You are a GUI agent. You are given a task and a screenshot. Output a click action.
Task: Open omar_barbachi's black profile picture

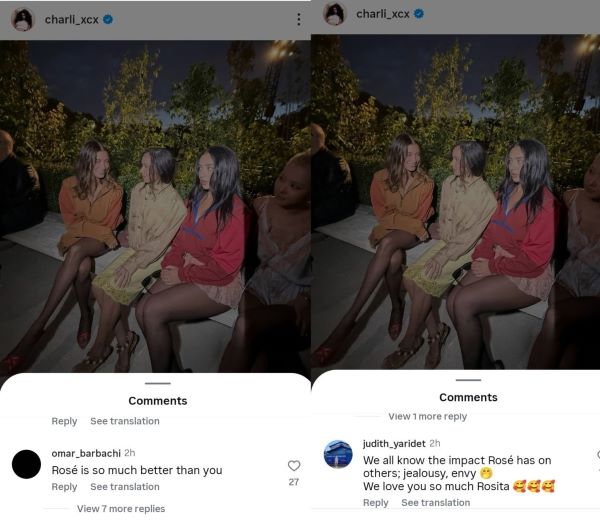(26, 464)
